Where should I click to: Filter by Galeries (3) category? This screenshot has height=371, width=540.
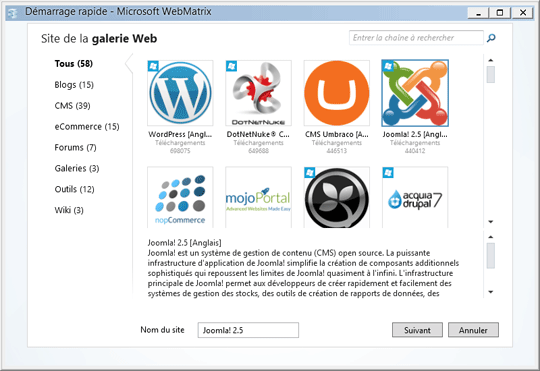pyautogui.click(x=77, y=168)
